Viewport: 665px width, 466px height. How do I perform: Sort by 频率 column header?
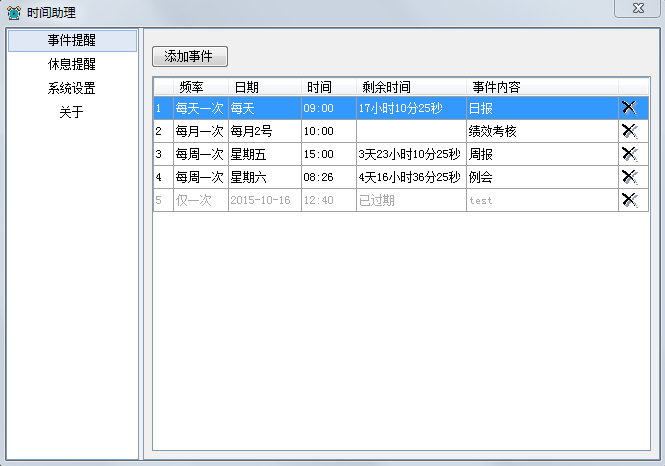201,87
